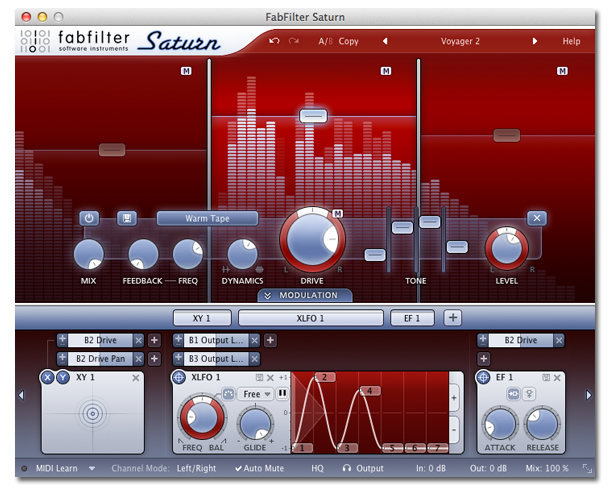The width and height of the screenshot is (610, 491).
Task: Click the XLFO GLIDE knob
Action: [255, 424]
